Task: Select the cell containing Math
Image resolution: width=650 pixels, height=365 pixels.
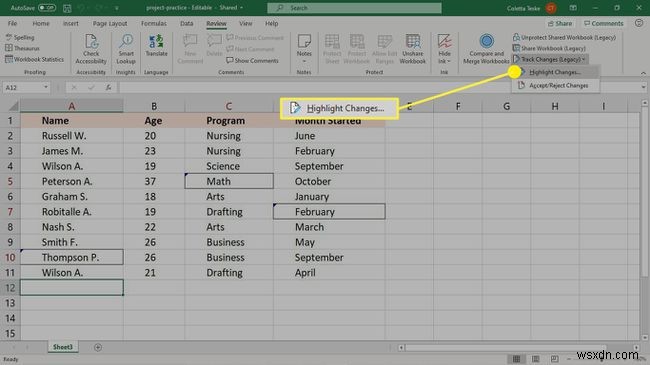Action: (x=229, y=181)
